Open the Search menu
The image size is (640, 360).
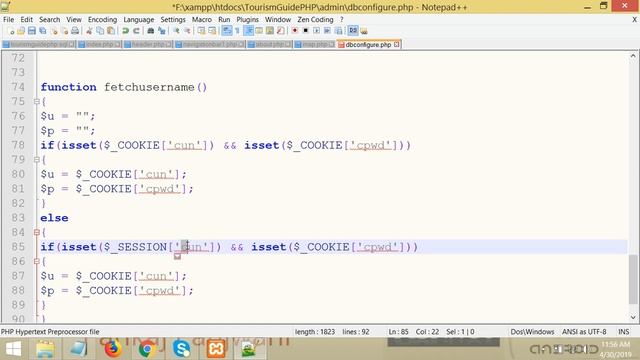49,19
